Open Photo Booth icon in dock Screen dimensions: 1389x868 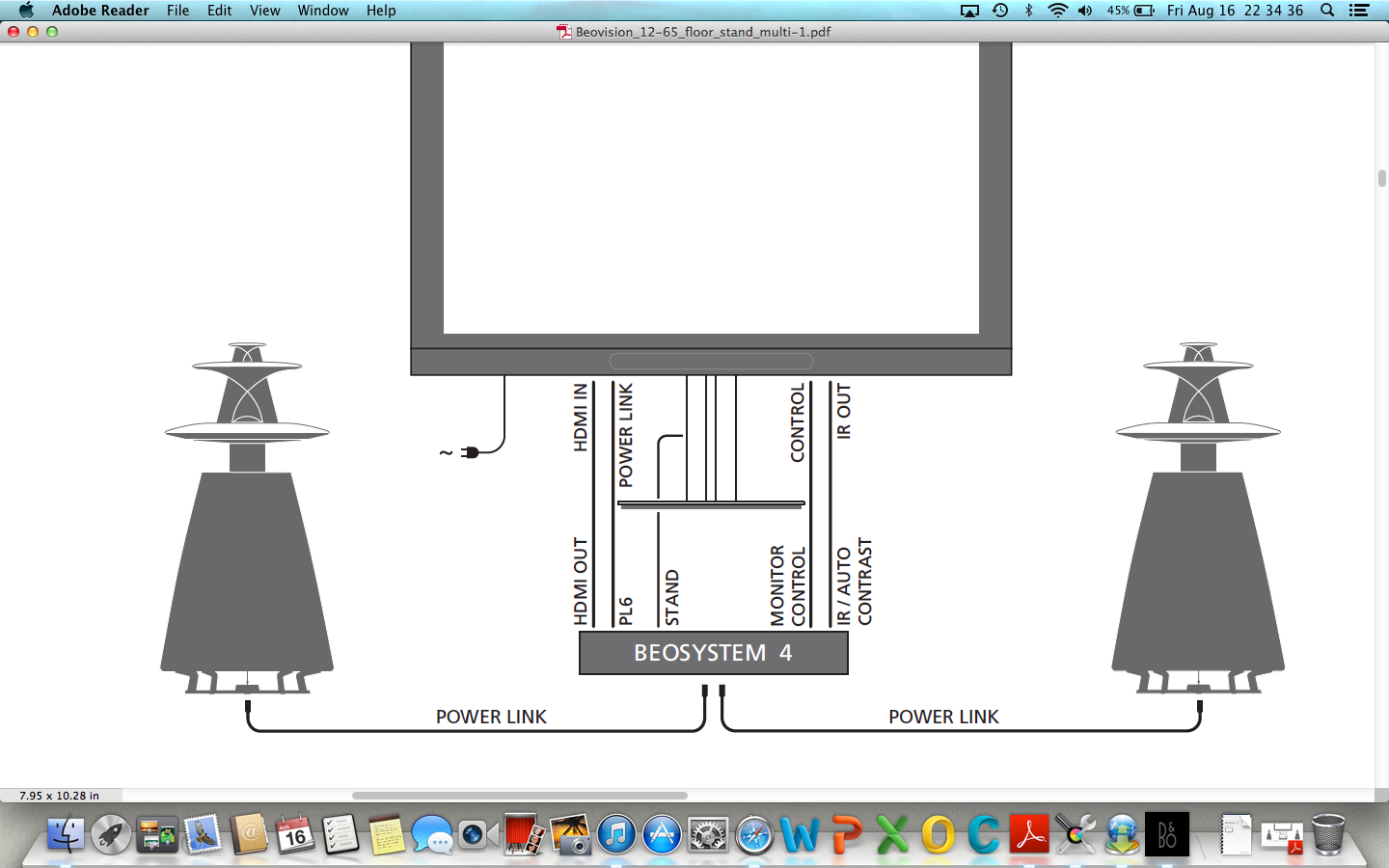(x=525, y=834)
